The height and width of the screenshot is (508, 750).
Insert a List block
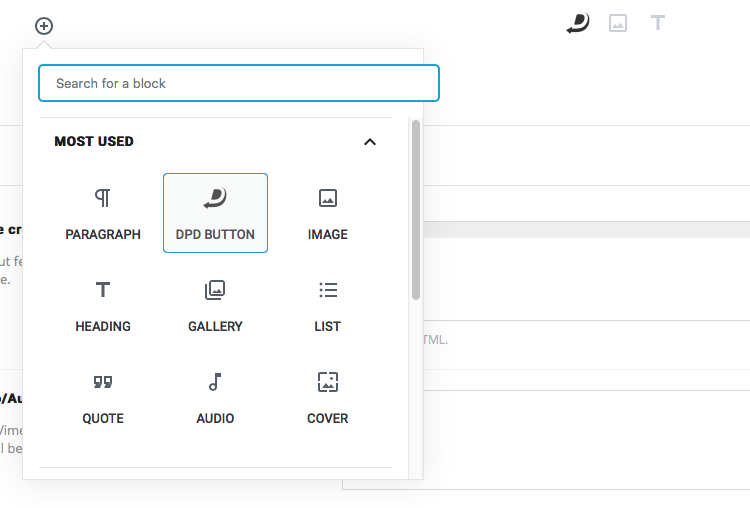pos(328,305)
